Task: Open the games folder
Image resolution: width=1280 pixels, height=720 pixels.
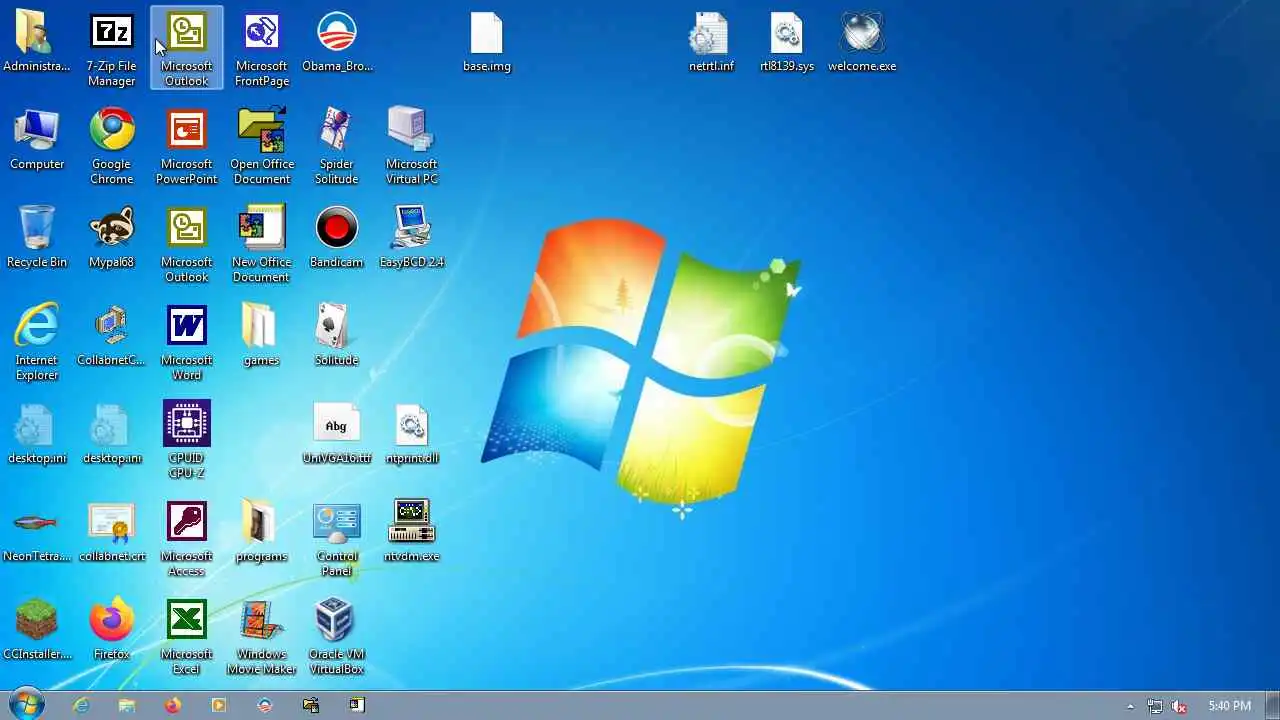Action: 261,336
